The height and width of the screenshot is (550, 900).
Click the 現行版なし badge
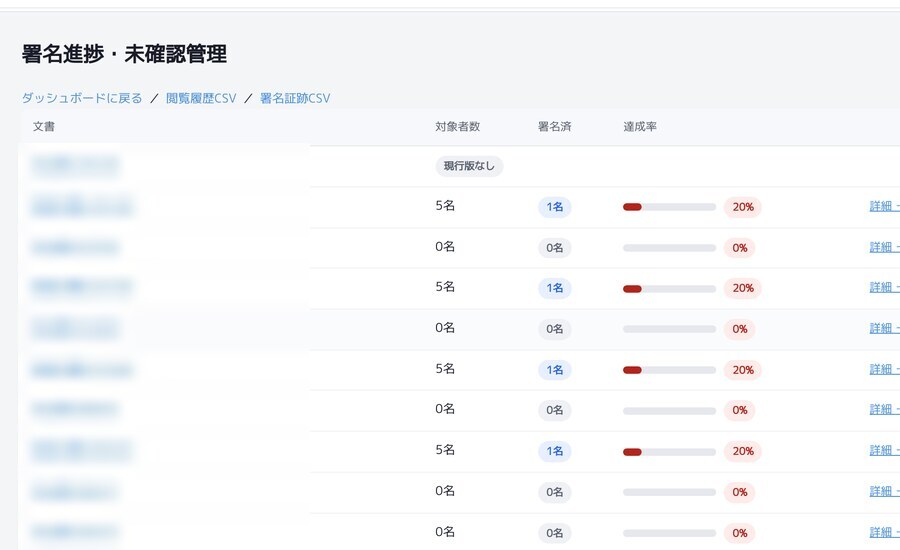pos(469,166)
